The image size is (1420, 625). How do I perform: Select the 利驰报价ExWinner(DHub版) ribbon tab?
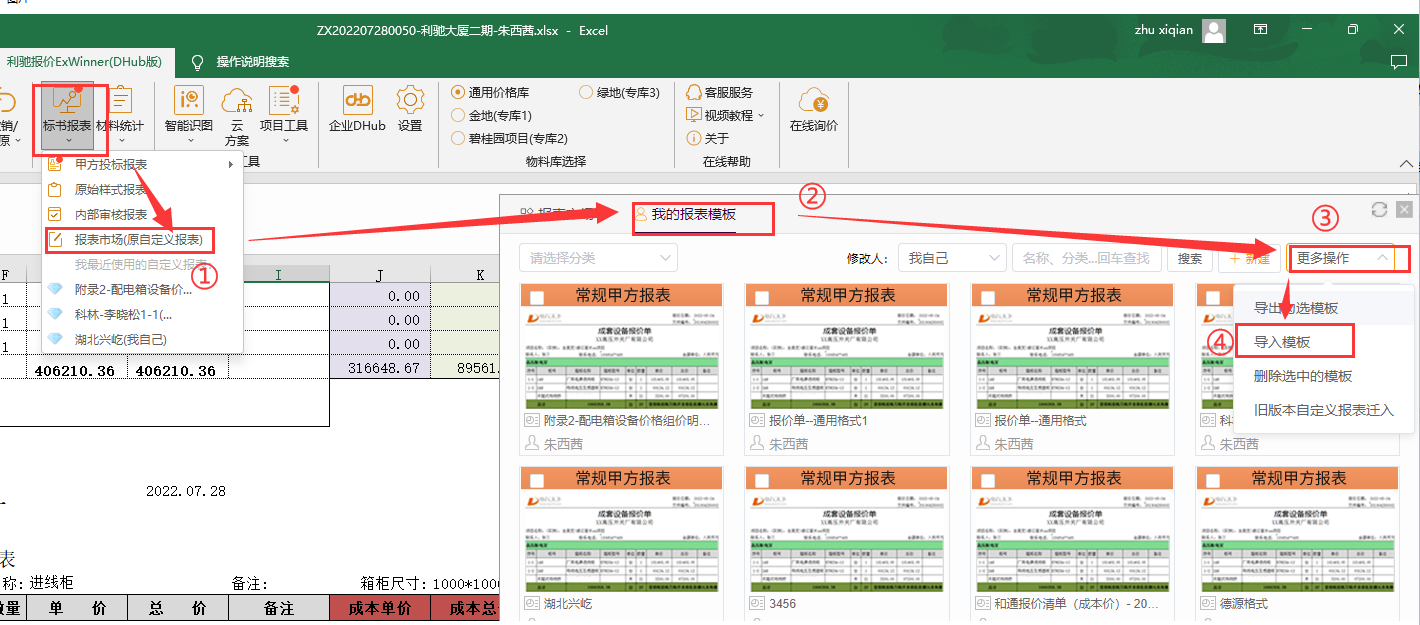tap(84, 62)
